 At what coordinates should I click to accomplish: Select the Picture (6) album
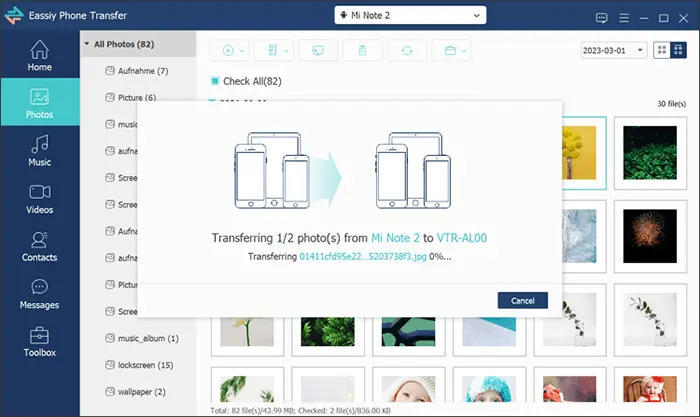tap(138, 97)
